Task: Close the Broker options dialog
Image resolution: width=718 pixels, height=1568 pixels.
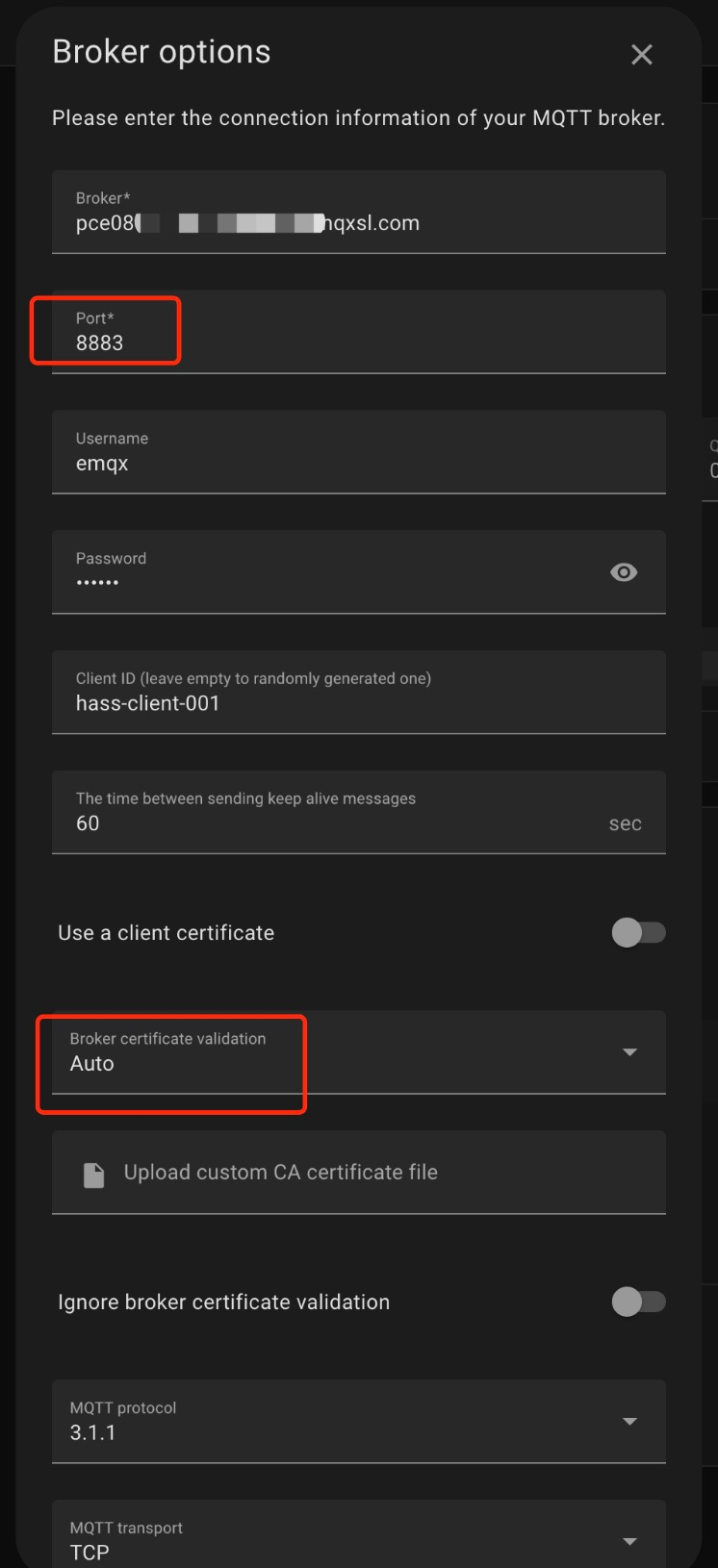Action: tap(641, 54)
